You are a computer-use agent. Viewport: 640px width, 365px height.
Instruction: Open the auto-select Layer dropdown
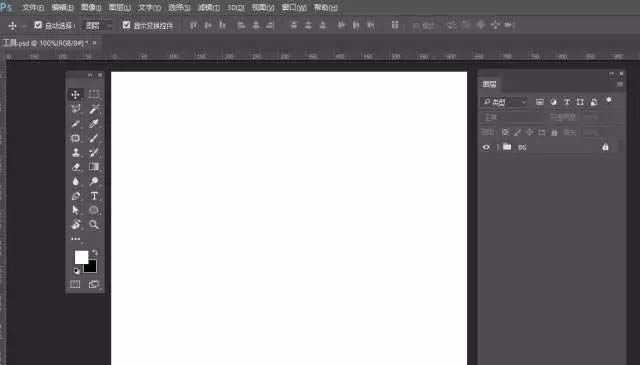[x=98, y=26]
